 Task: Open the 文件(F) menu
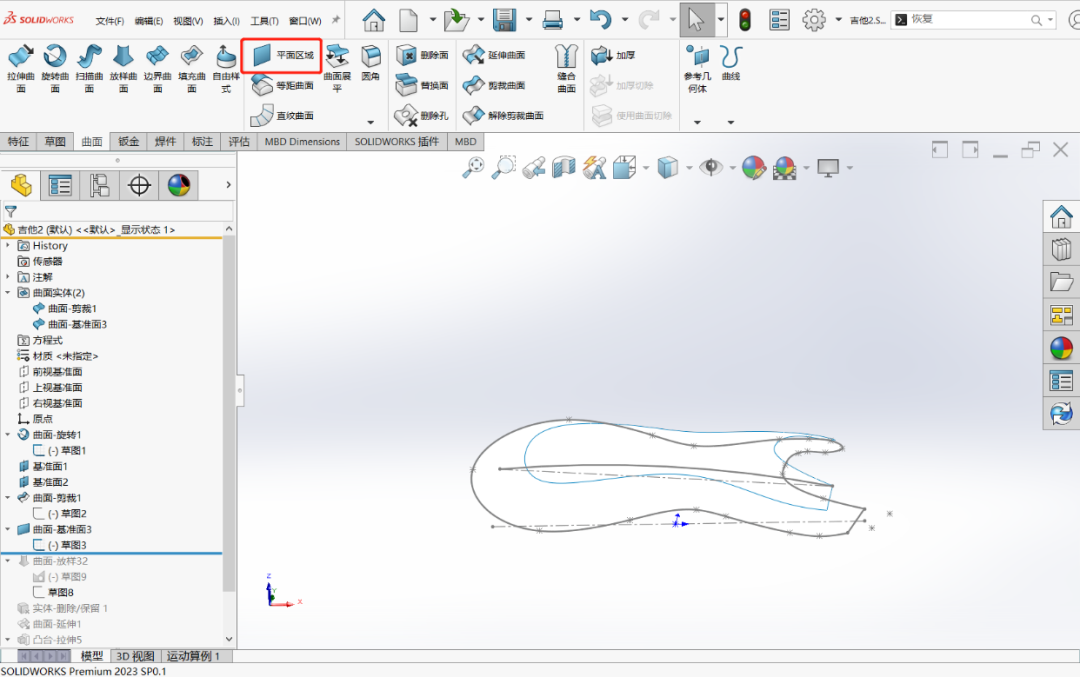[110, 21]
